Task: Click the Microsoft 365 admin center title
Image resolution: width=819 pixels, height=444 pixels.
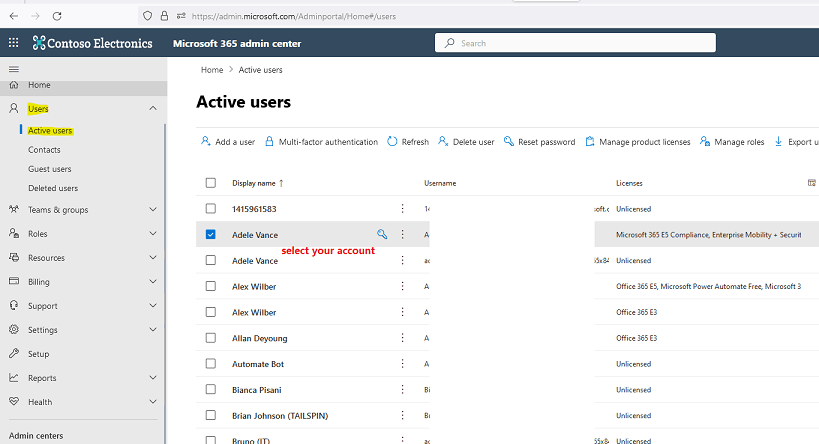Action: click(x=237, y=43)
